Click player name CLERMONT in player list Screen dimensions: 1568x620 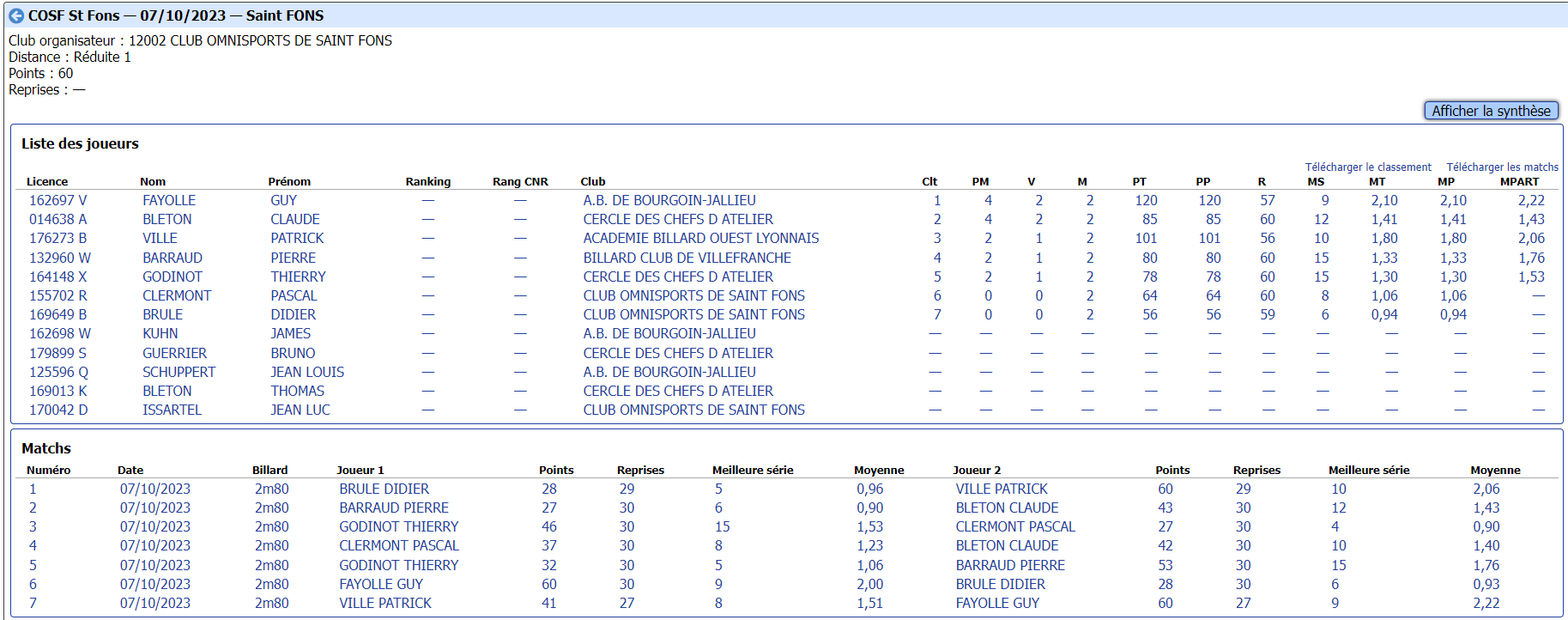pyautogui.click(x=177, y=295)
